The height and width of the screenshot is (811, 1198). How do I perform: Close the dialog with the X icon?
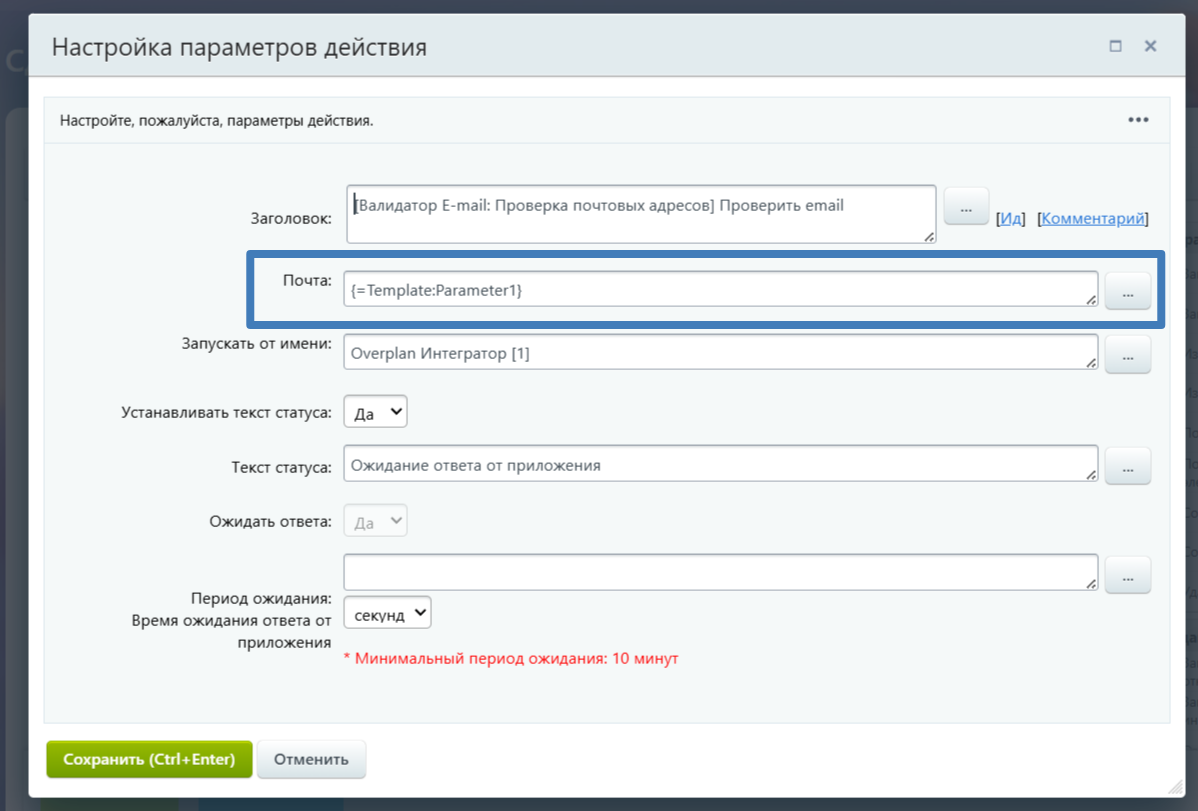coord(1150,46)
